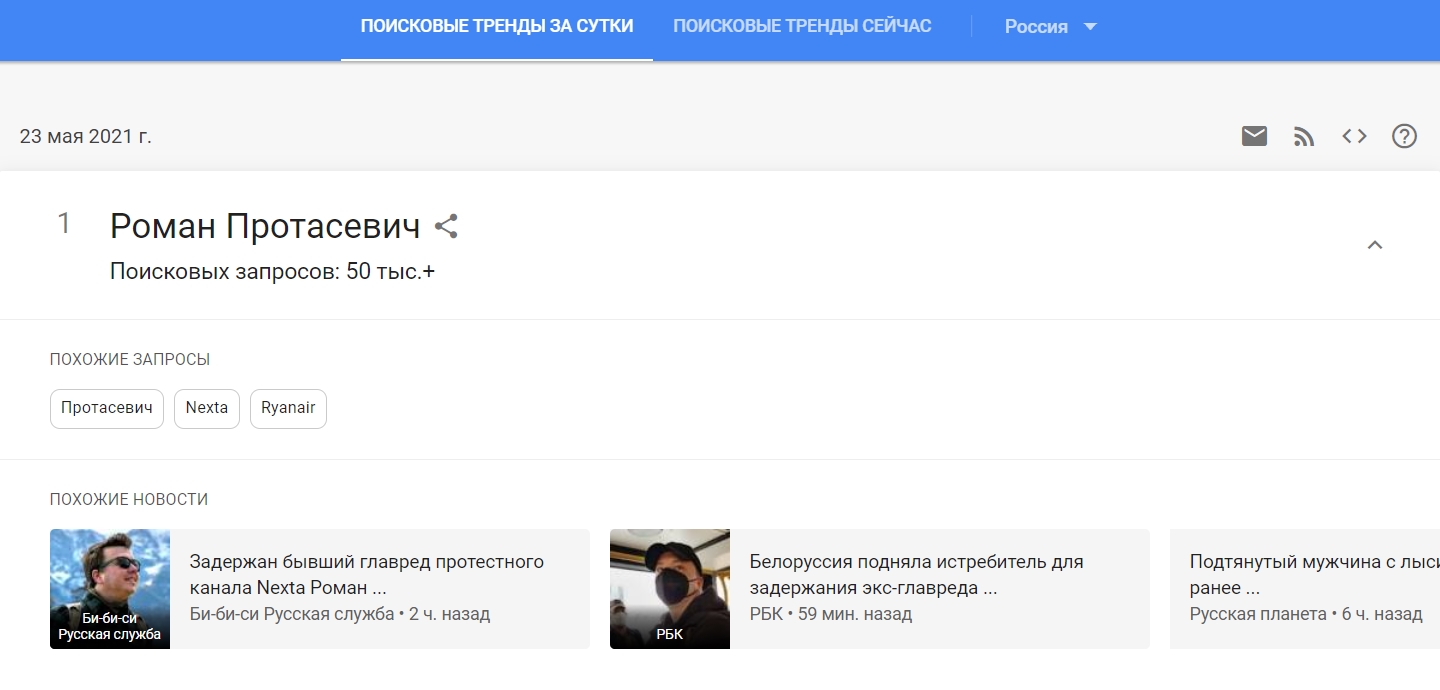Share the Роман Протасевич trend

coord(446,226)
